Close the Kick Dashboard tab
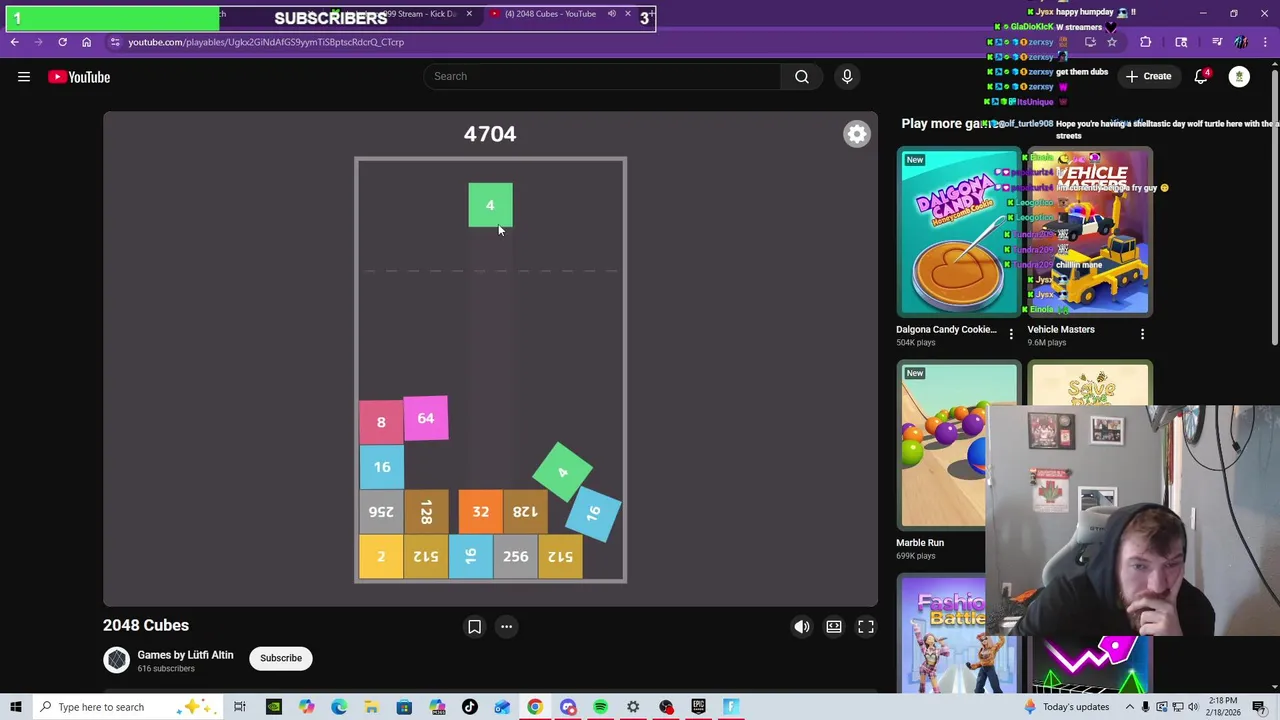This screenshot has width=1280, height=720. [x=469, y=14]
